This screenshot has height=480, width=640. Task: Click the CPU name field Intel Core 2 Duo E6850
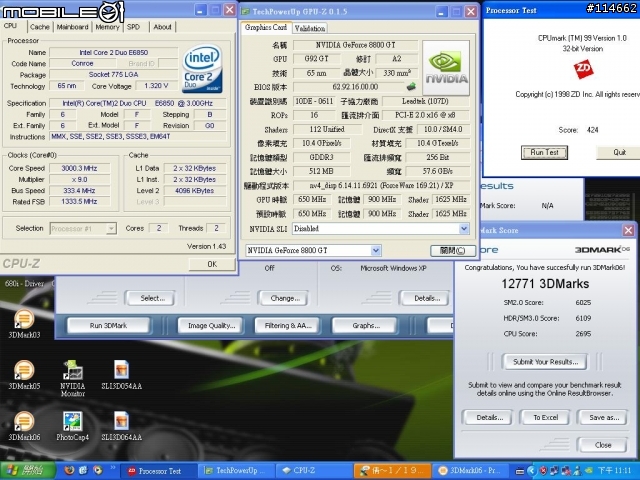click(x=113, y=52)
